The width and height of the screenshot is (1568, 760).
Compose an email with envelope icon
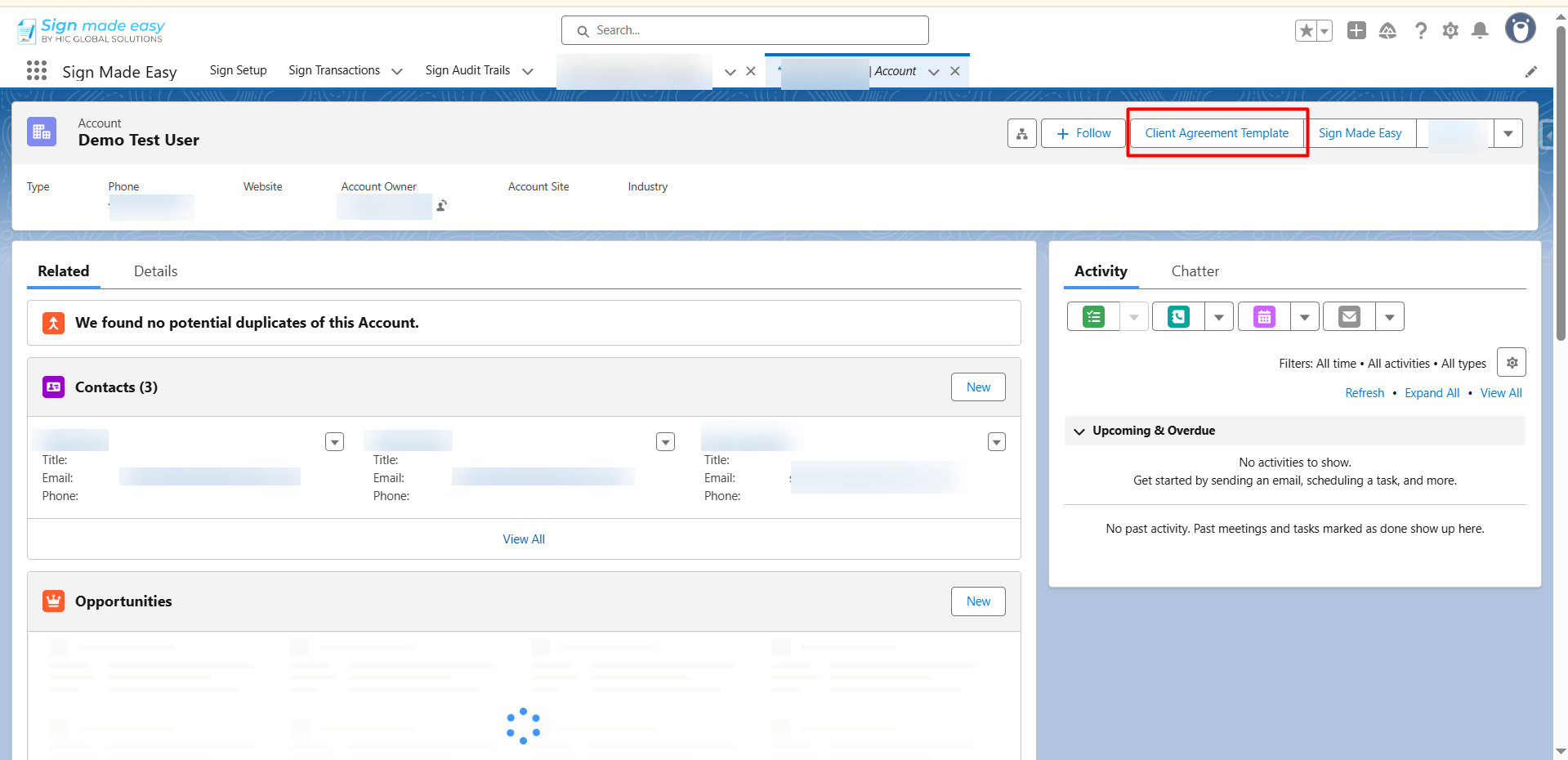pyautogui.click(x=1349, y=316)
